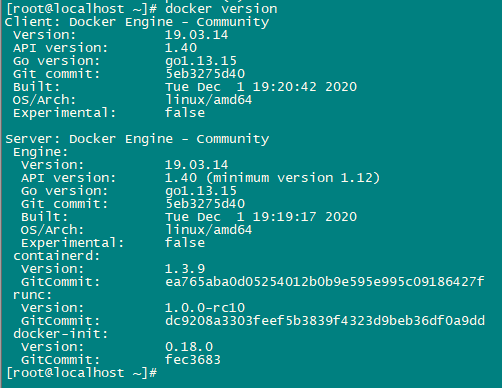Click the containerd GitCommit hash starting ea765
This screenshot has height=388, width=502.
(325, 282)
